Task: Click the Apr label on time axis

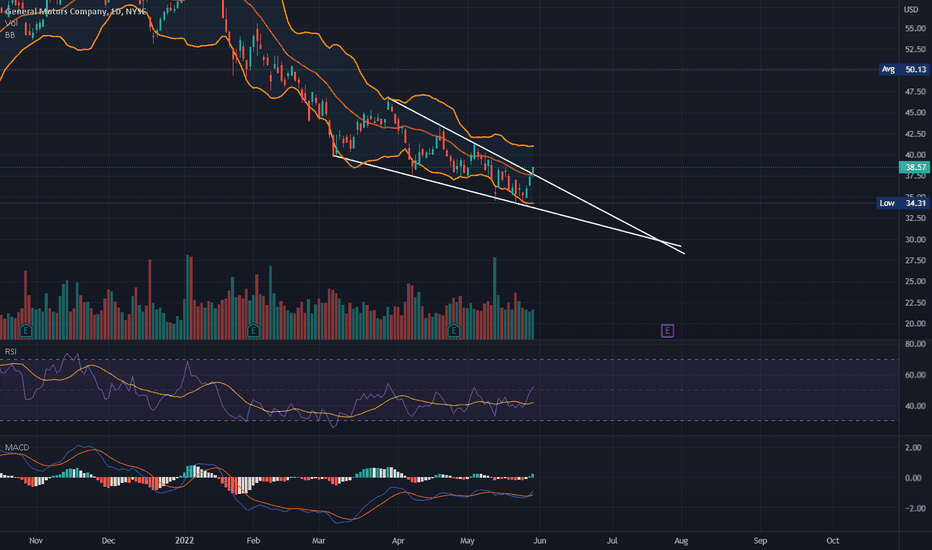Action: 398,540
